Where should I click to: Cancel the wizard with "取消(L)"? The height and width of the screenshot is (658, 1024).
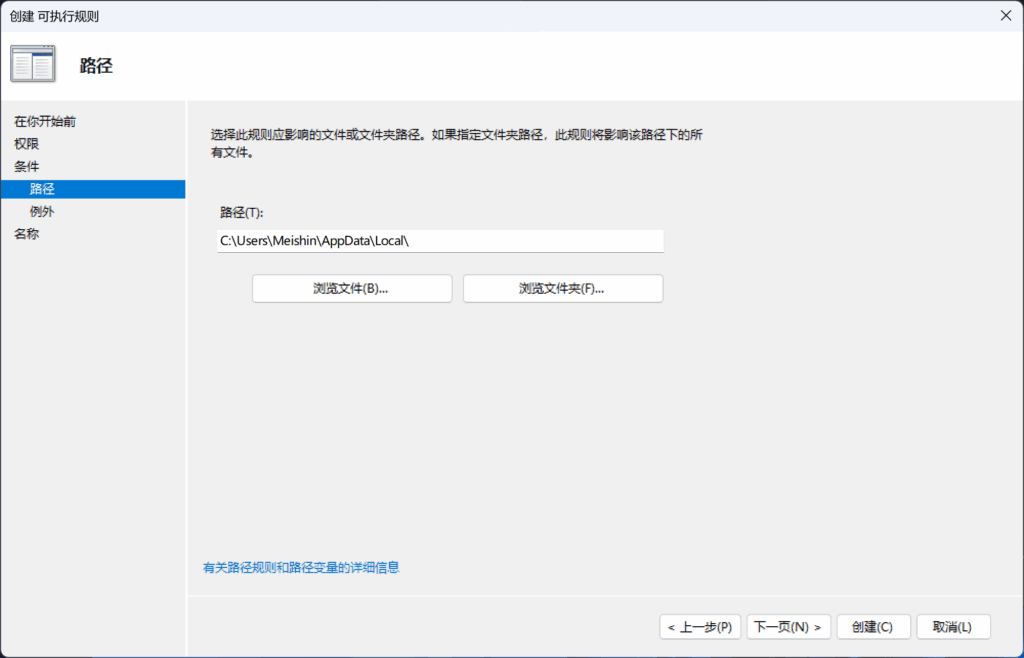(x=952, y=626)
